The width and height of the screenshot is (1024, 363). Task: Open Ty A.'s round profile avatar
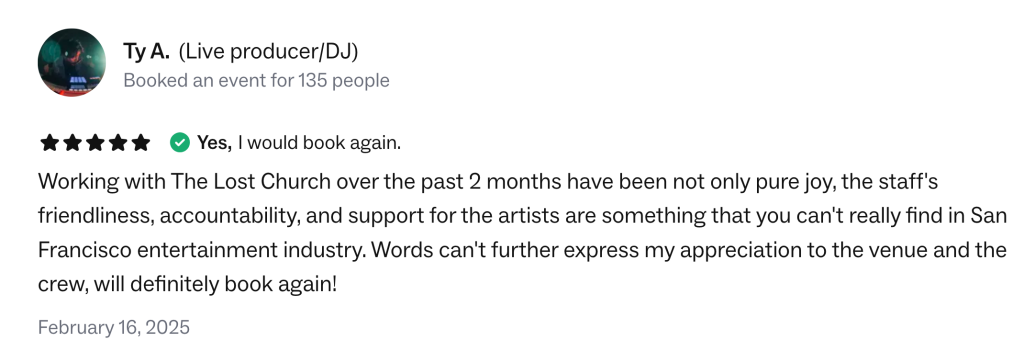tap(72, 63)
